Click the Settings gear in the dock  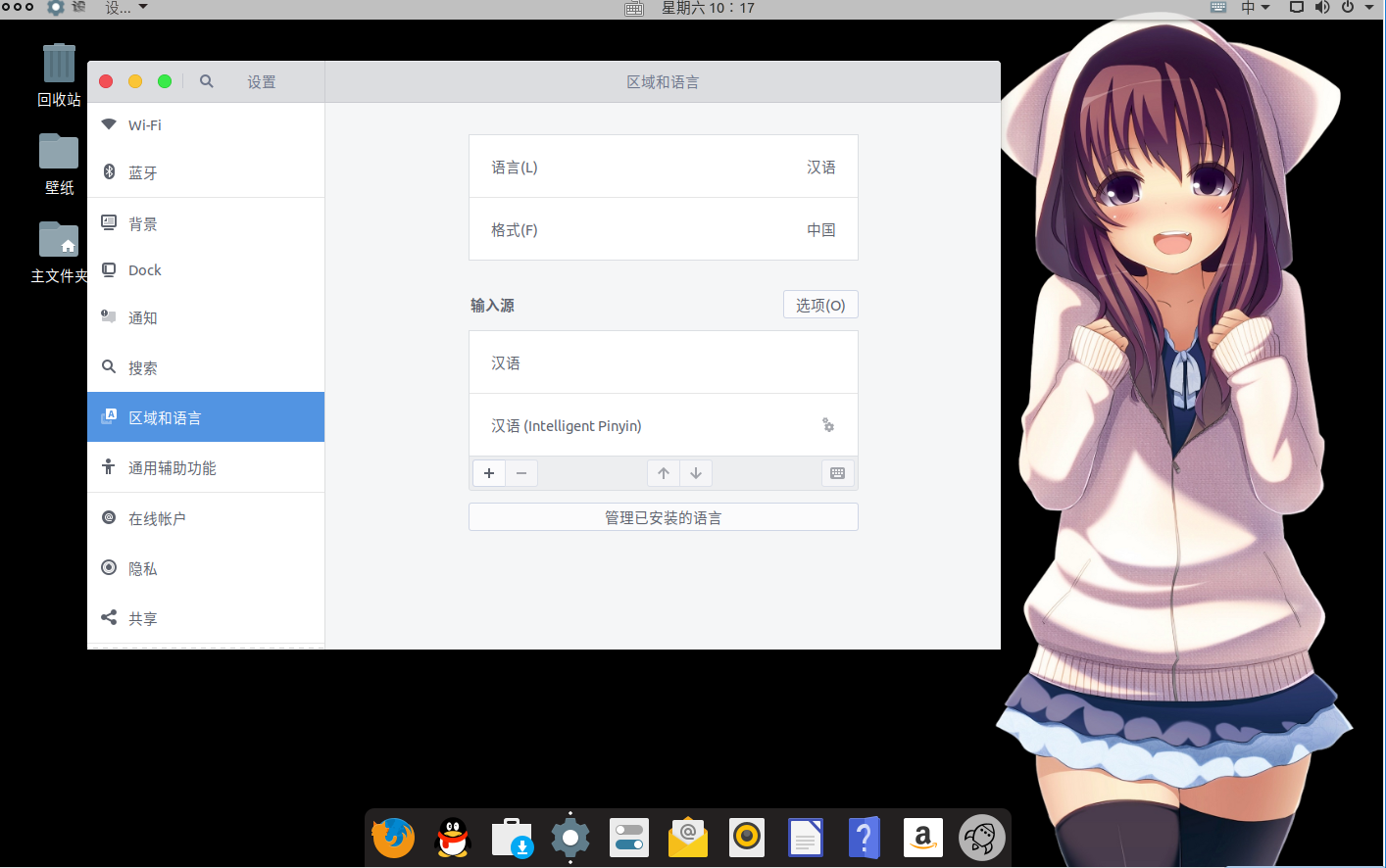pyautogui.click(x=570, y=838)
